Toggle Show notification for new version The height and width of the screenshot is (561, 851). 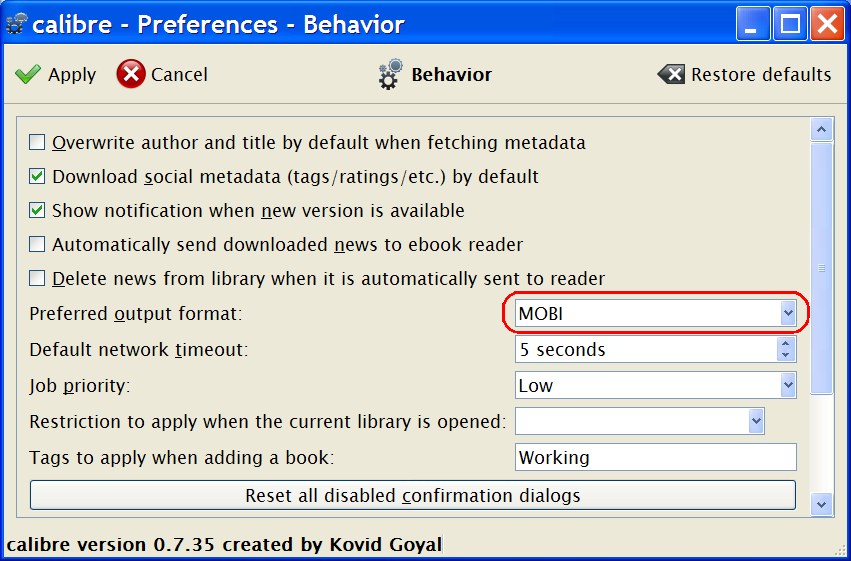(37, 211)
